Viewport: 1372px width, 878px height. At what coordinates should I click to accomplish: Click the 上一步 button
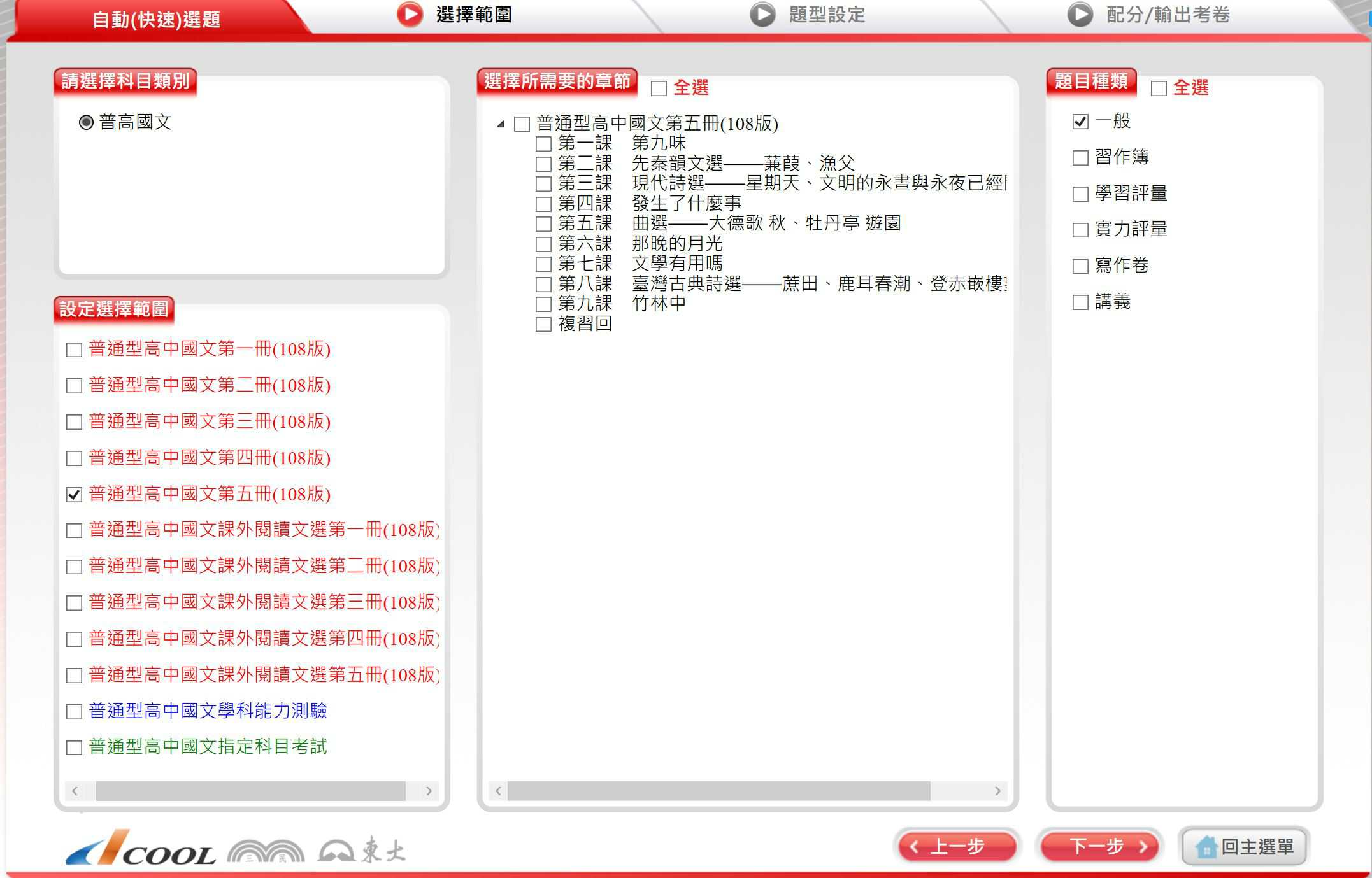coord(957,847)
